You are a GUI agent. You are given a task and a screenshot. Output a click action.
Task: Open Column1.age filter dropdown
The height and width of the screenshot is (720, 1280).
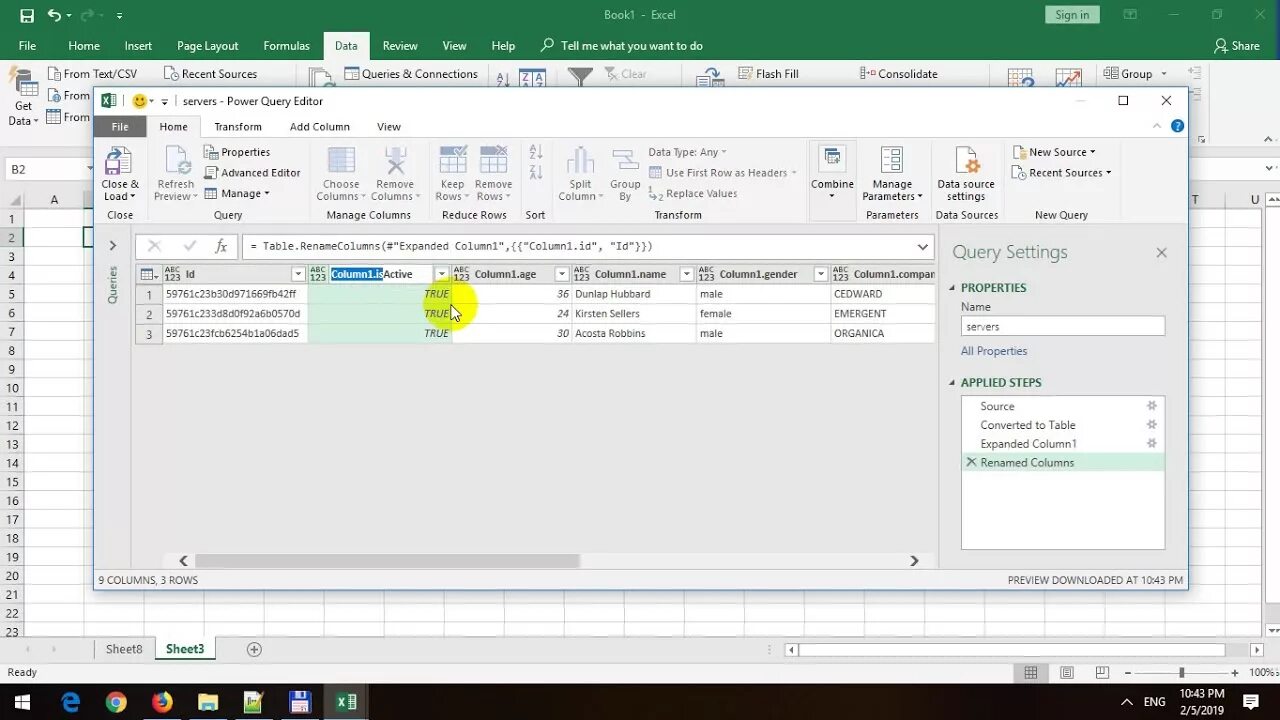coord(561,274)
